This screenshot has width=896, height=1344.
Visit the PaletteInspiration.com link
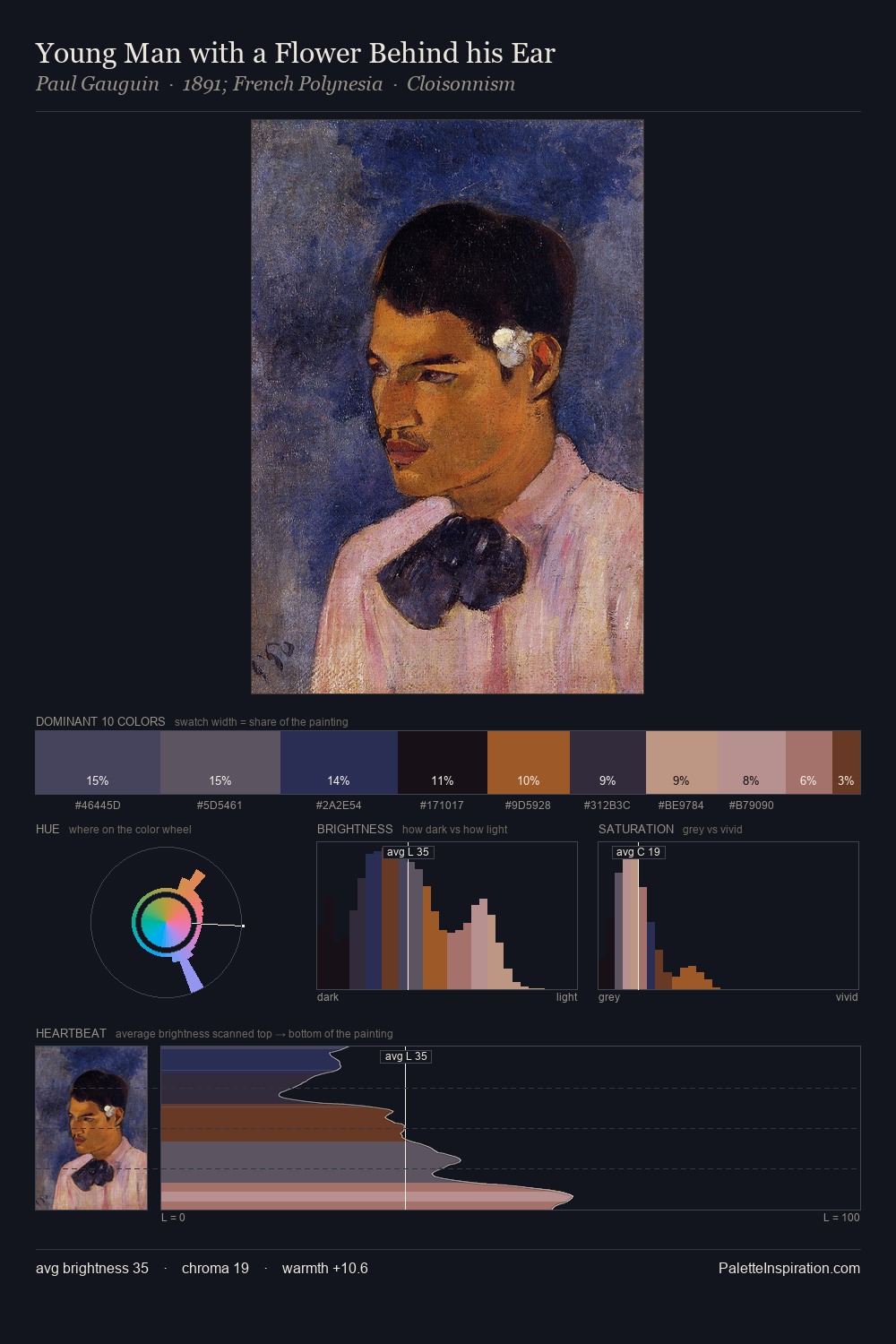[x=789, y=1268]
